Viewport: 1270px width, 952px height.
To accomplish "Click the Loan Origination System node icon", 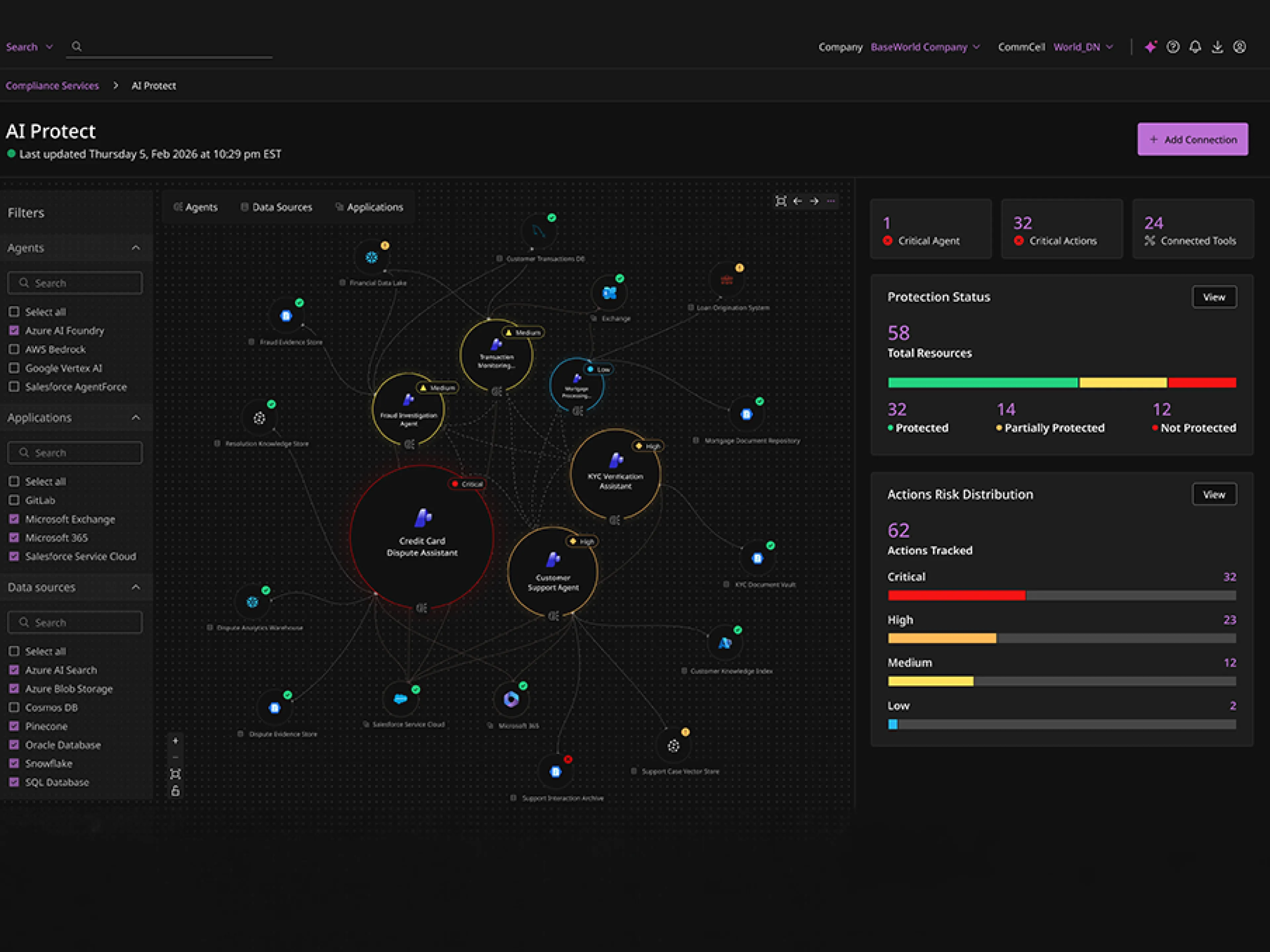I will coord(726,281).
